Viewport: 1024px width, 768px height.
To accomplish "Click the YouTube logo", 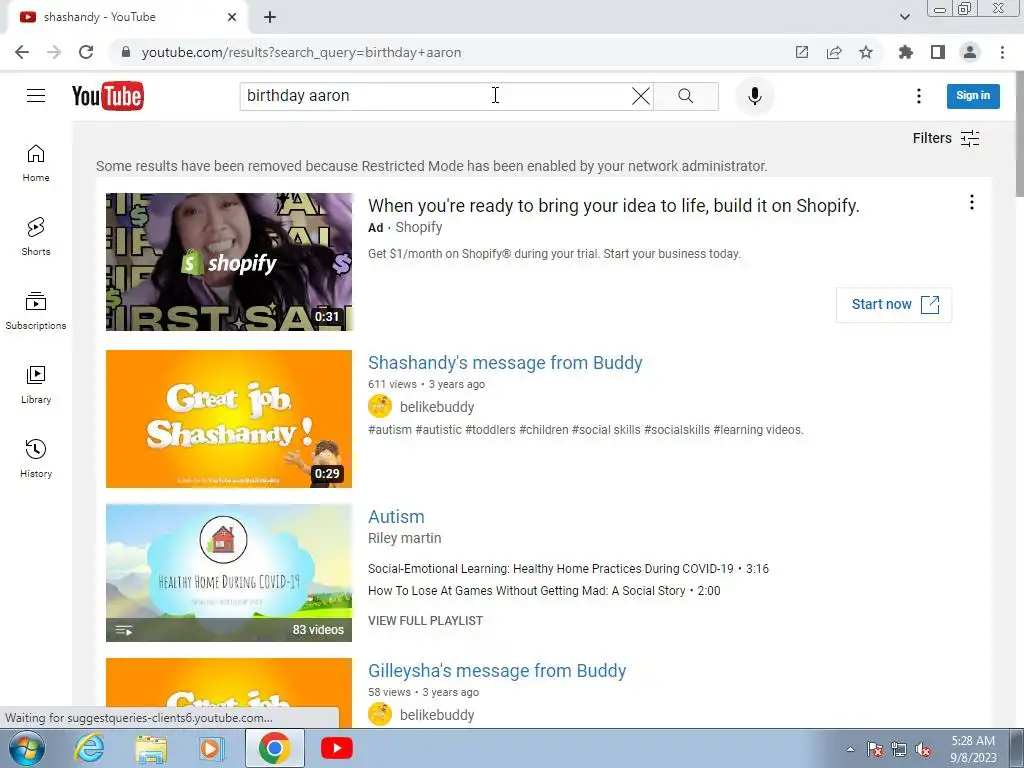I will click(108, 96).
